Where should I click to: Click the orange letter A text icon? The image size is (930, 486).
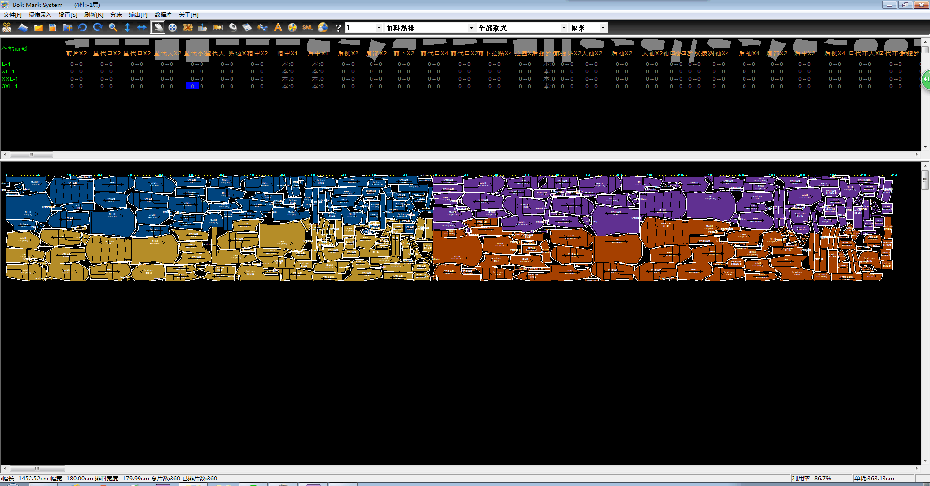coord(277,27)
